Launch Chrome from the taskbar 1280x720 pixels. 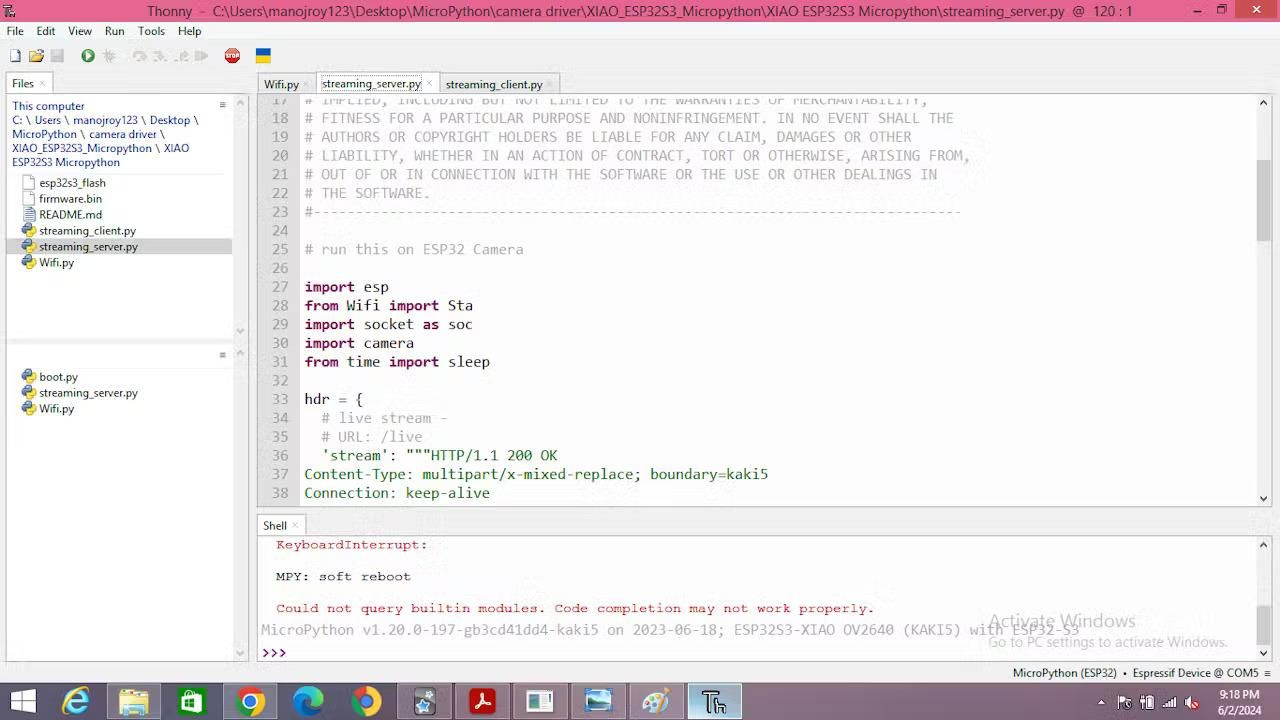250,702
